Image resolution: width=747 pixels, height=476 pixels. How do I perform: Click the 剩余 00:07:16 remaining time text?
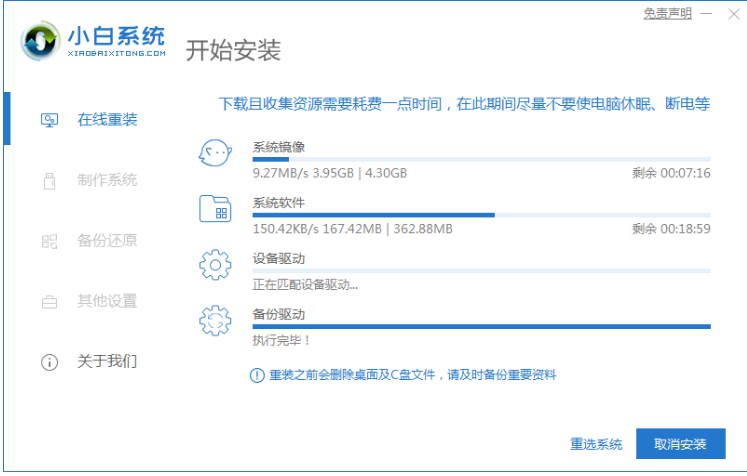click(x=671, y=173)
